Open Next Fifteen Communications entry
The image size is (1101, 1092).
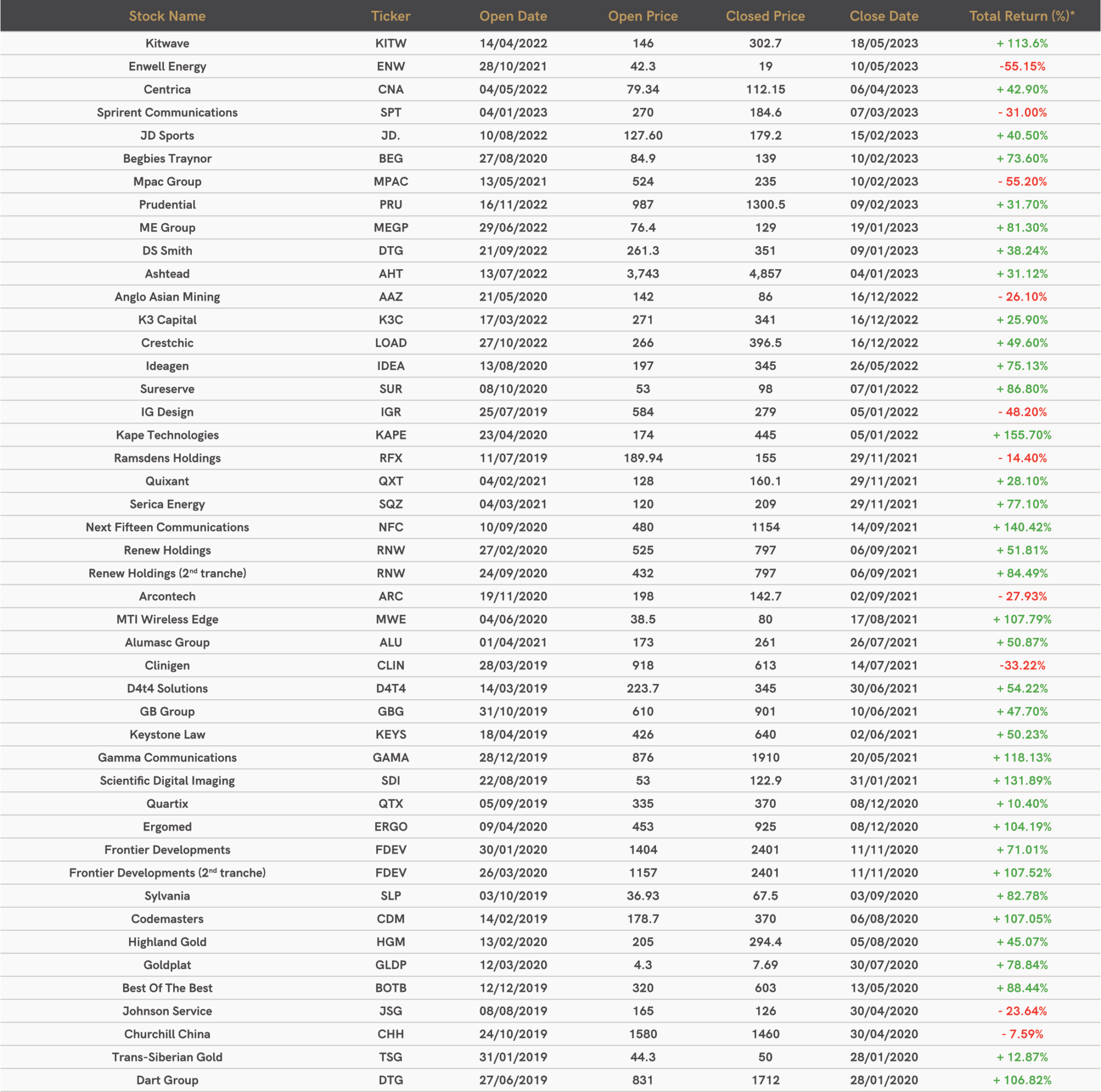(x=167, y=527)
